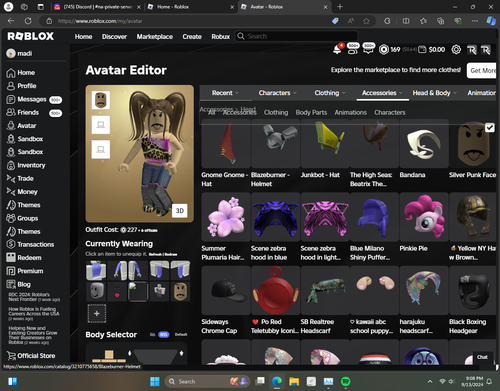Open Robux in the top navigation
The height and width of the screenshot is (391, 500).
click(221, 36)
